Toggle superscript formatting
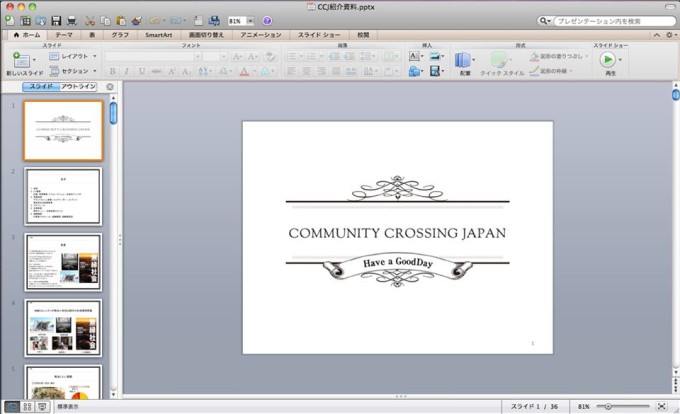The height and width of the screenshot is (414, 680). [172, 71]
